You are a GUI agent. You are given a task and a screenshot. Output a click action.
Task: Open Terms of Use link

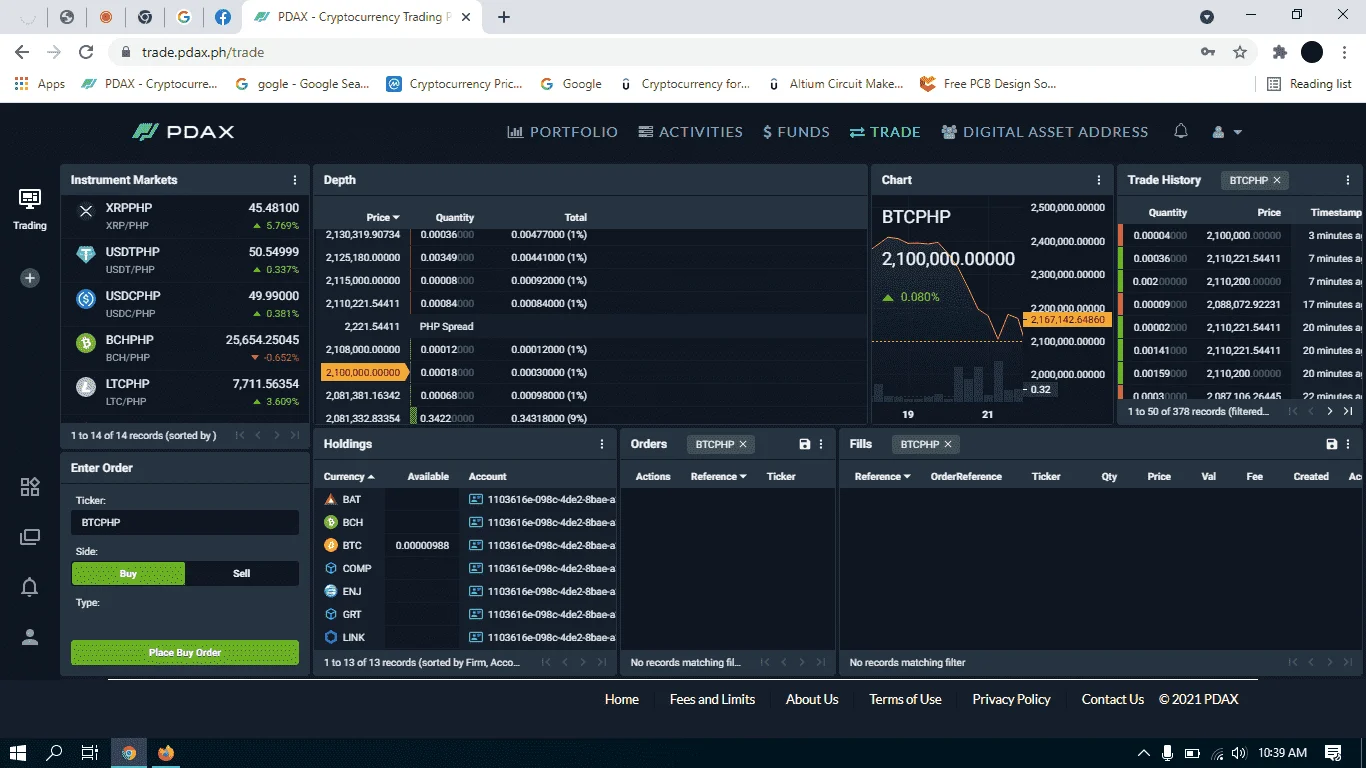pyautogui.click(x=905, y=699)
